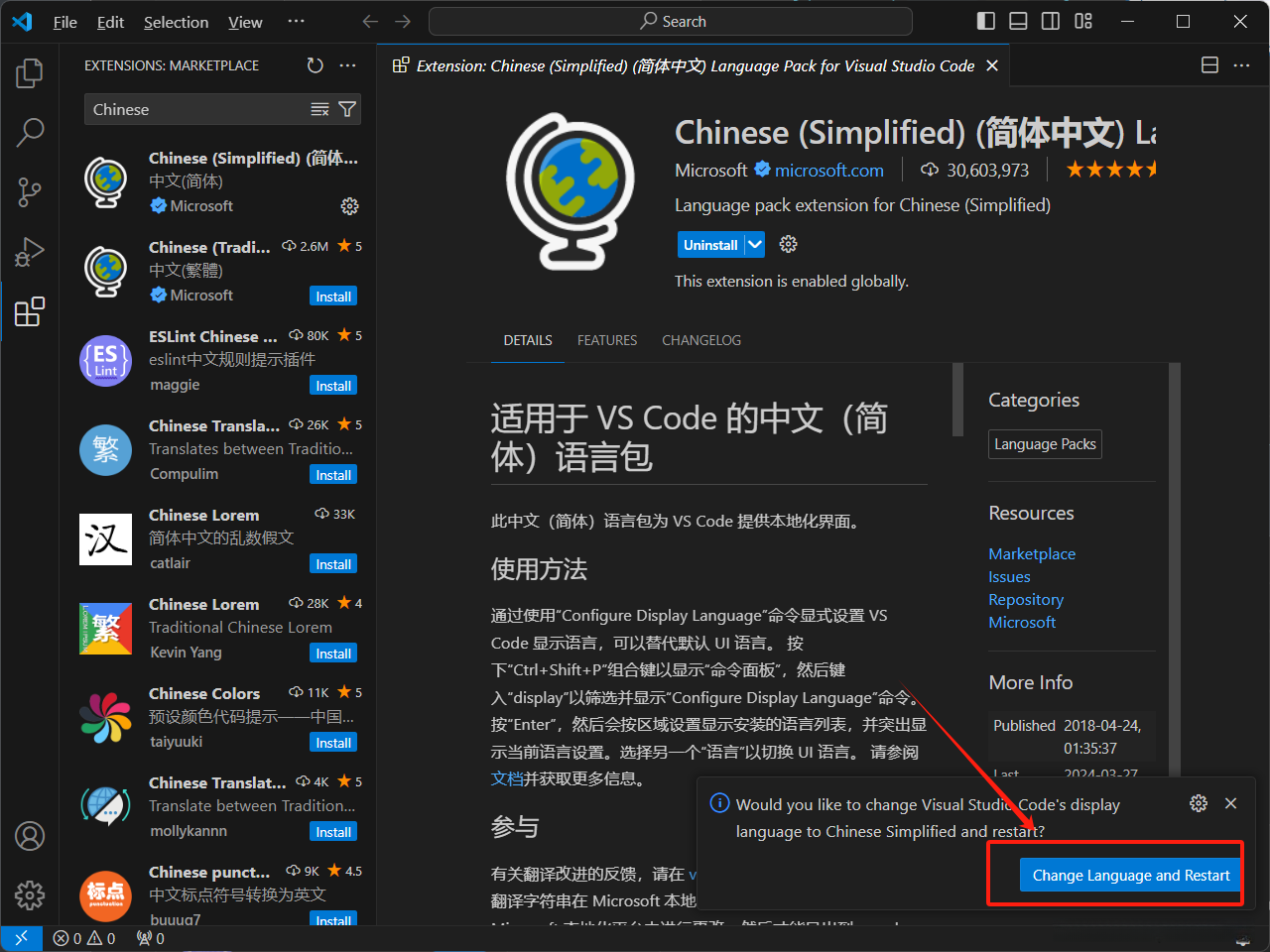Viewport: 1270px width, 952px height.
Task: Install Chinese Translator by mollykannn
Action: coord(333,832)
